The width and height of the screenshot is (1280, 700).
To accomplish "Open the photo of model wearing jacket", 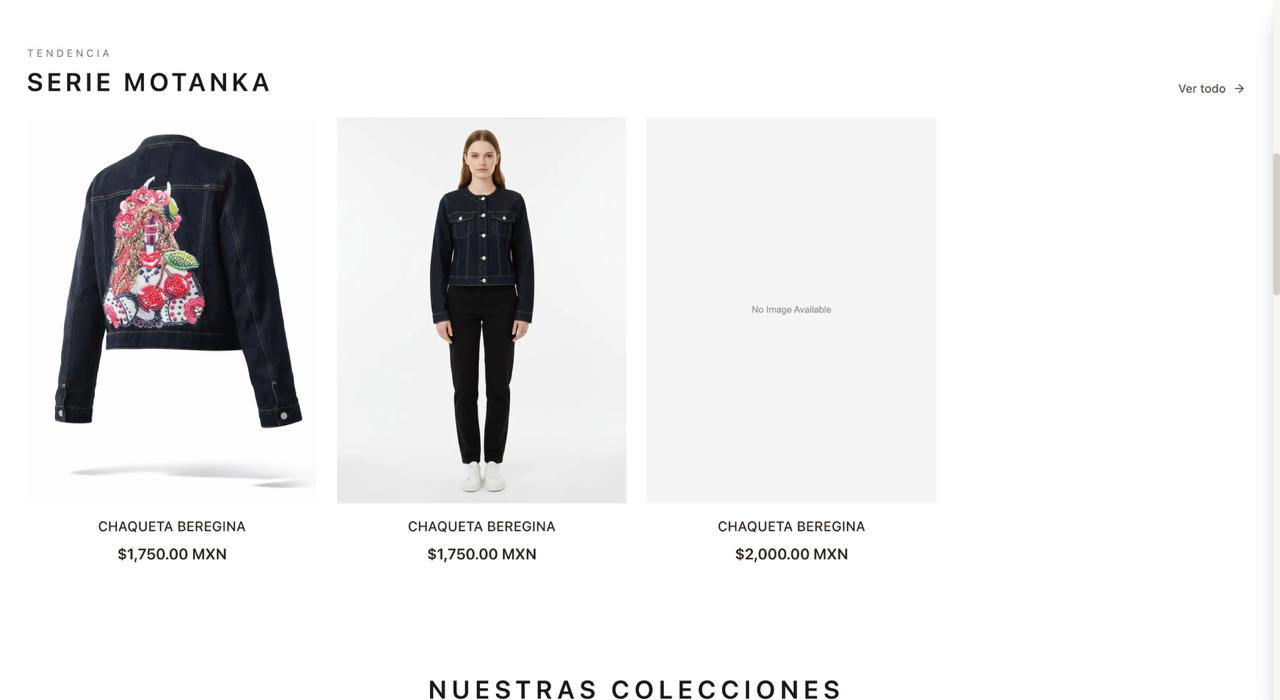I will (482, 310).
